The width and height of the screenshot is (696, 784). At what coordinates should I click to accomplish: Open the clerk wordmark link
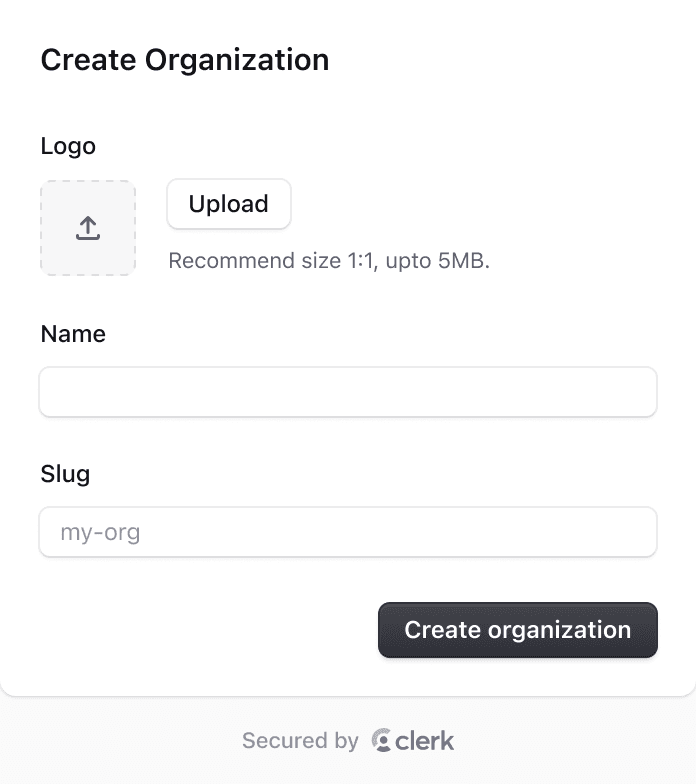425,741
